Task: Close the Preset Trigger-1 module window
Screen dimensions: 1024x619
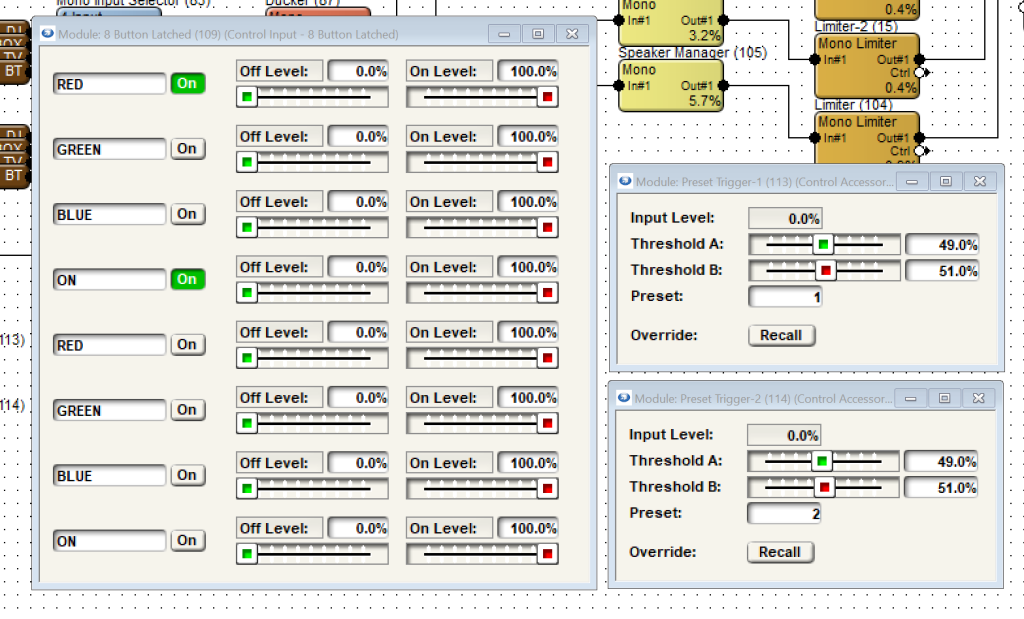Action: coord(979,181)
